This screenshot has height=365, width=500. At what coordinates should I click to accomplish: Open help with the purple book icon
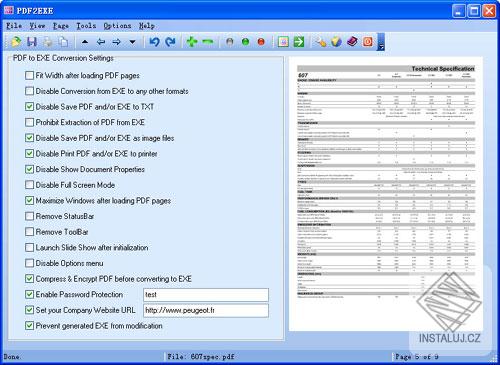point(352,42)
